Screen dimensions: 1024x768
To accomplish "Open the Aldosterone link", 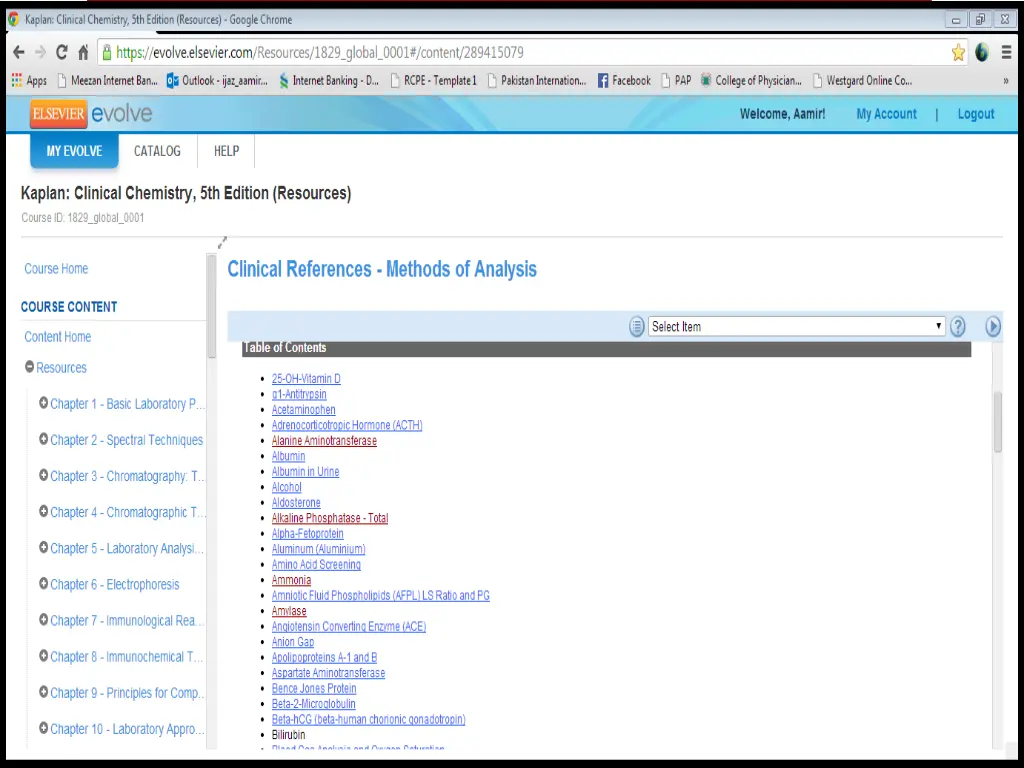I will click(x=296, y=503).
